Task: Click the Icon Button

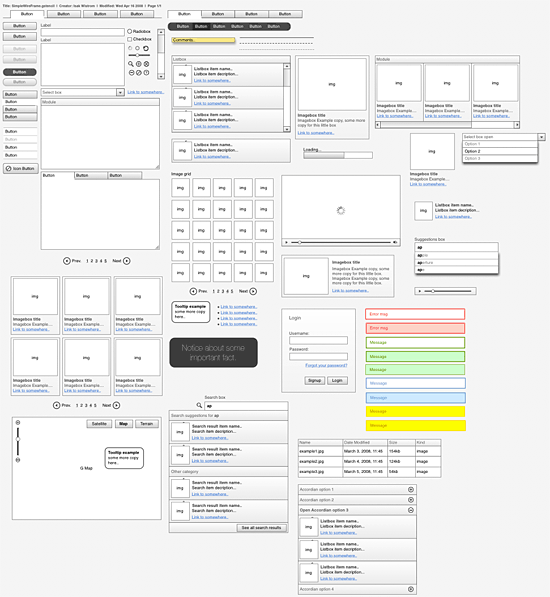Action: [x=20, y=168]
